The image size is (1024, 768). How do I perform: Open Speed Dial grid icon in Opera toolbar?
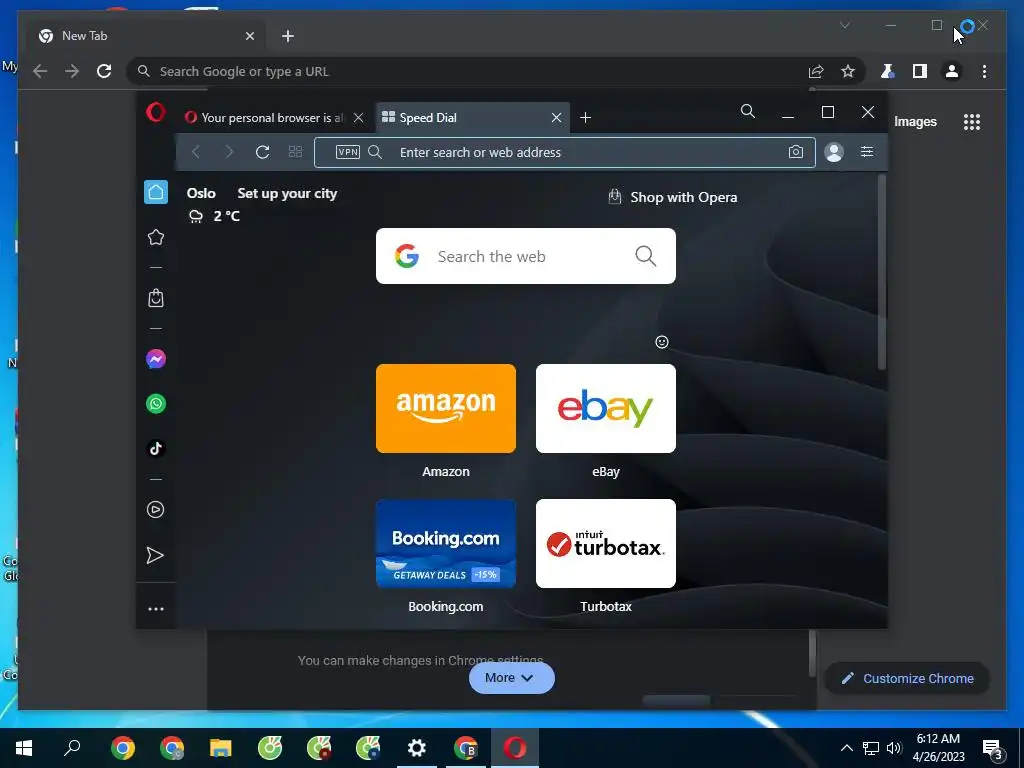click(x=295, y=152)
